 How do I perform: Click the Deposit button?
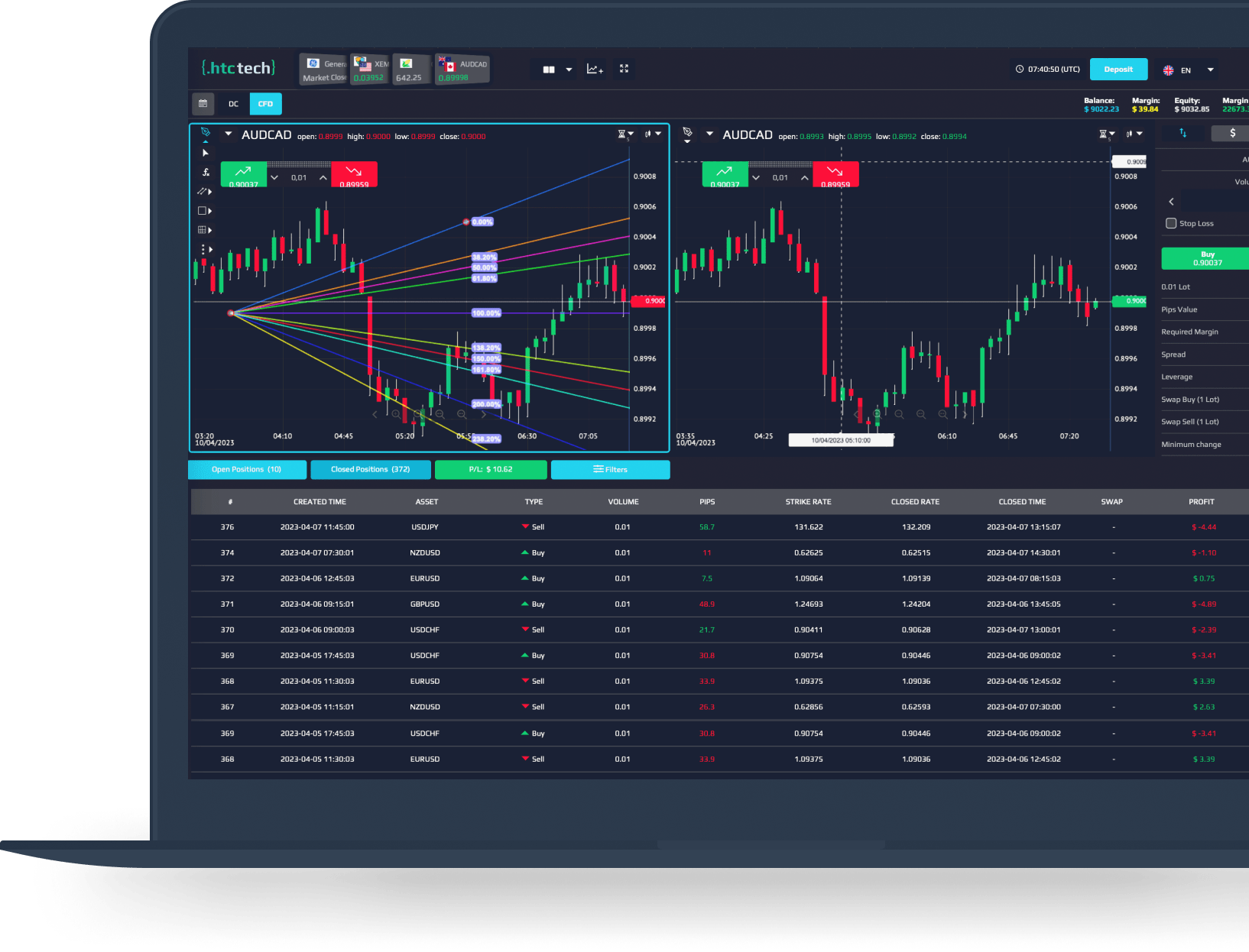click(1118, 69)
